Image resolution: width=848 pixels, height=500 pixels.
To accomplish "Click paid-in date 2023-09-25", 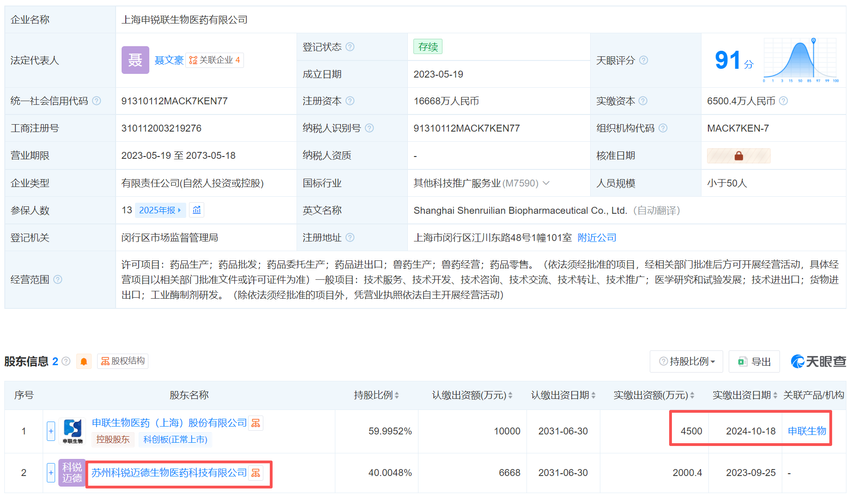I will [x=751, y=472].
